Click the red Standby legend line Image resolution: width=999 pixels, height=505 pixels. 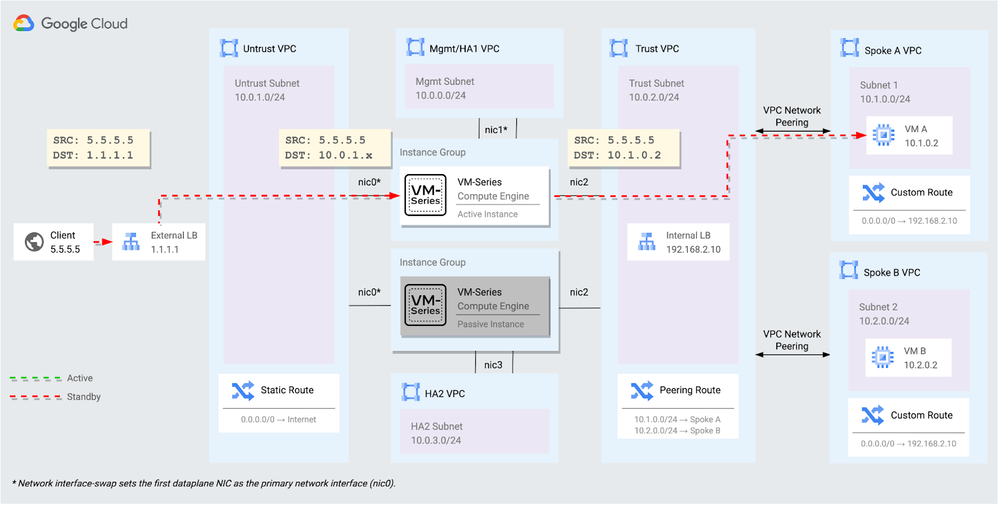coord(35,397)
